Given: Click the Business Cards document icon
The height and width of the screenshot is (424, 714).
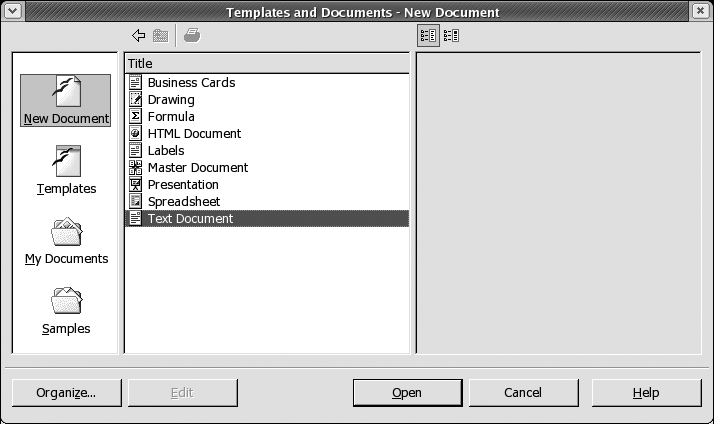Looking at the screenshot, I should pos(135,82).
